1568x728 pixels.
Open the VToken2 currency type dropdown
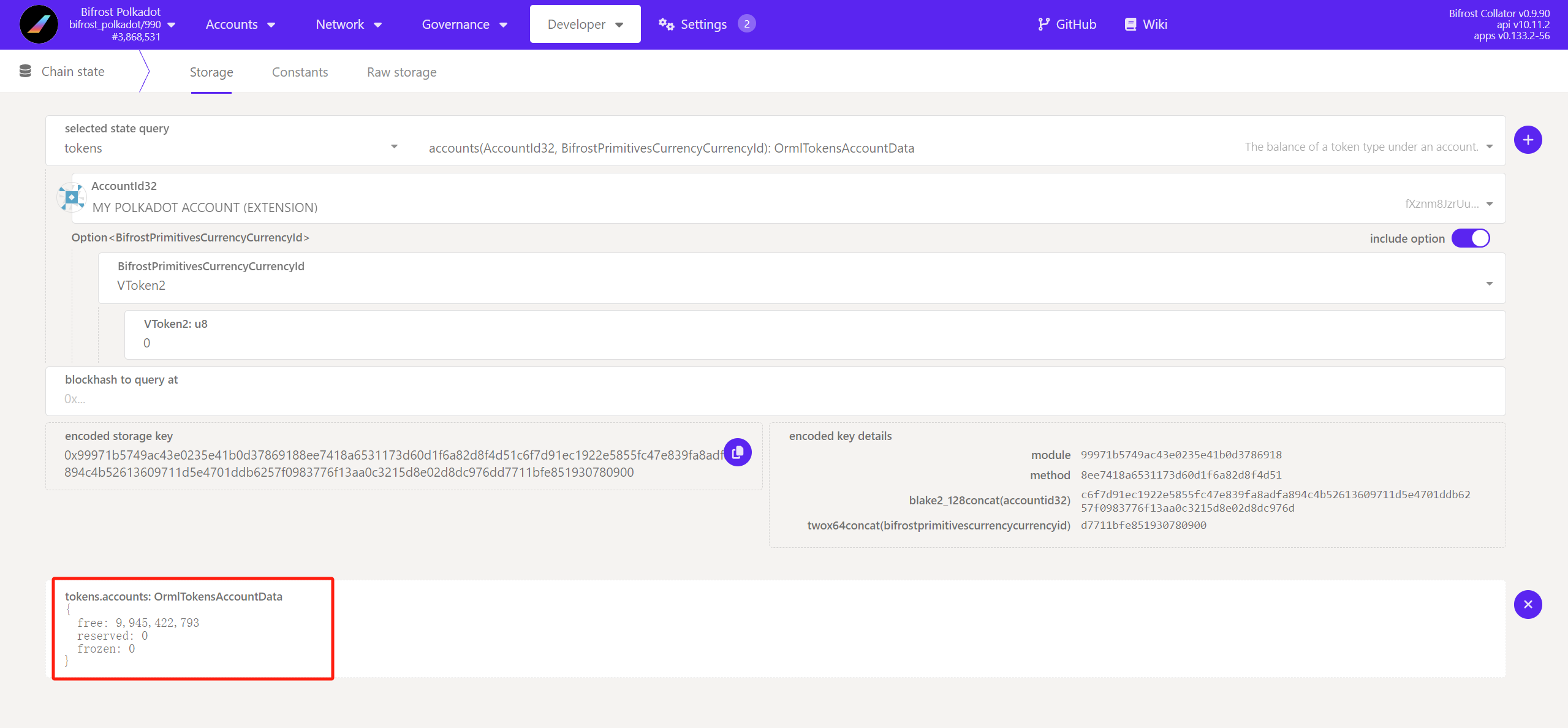click(x=1489, y=284)
